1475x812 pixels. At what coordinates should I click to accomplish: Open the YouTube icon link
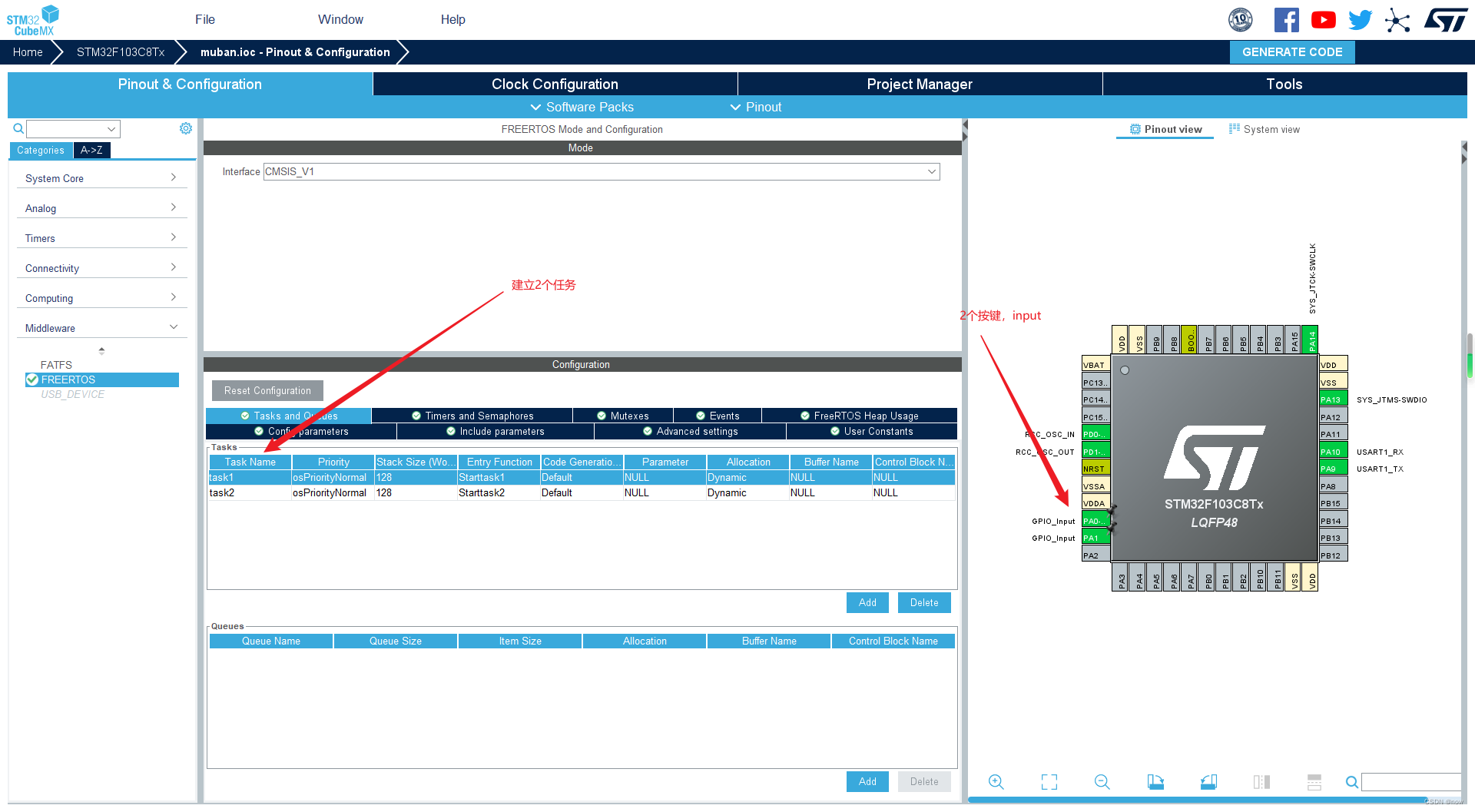[1323, 20]
